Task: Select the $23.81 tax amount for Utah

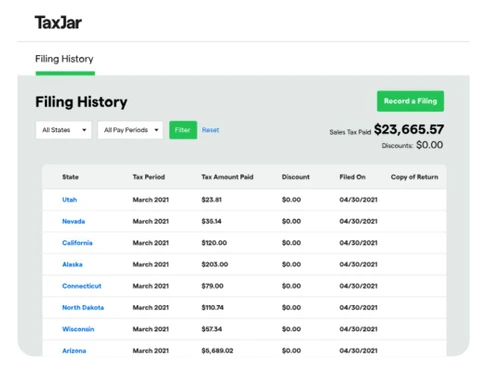Action: 211,200
